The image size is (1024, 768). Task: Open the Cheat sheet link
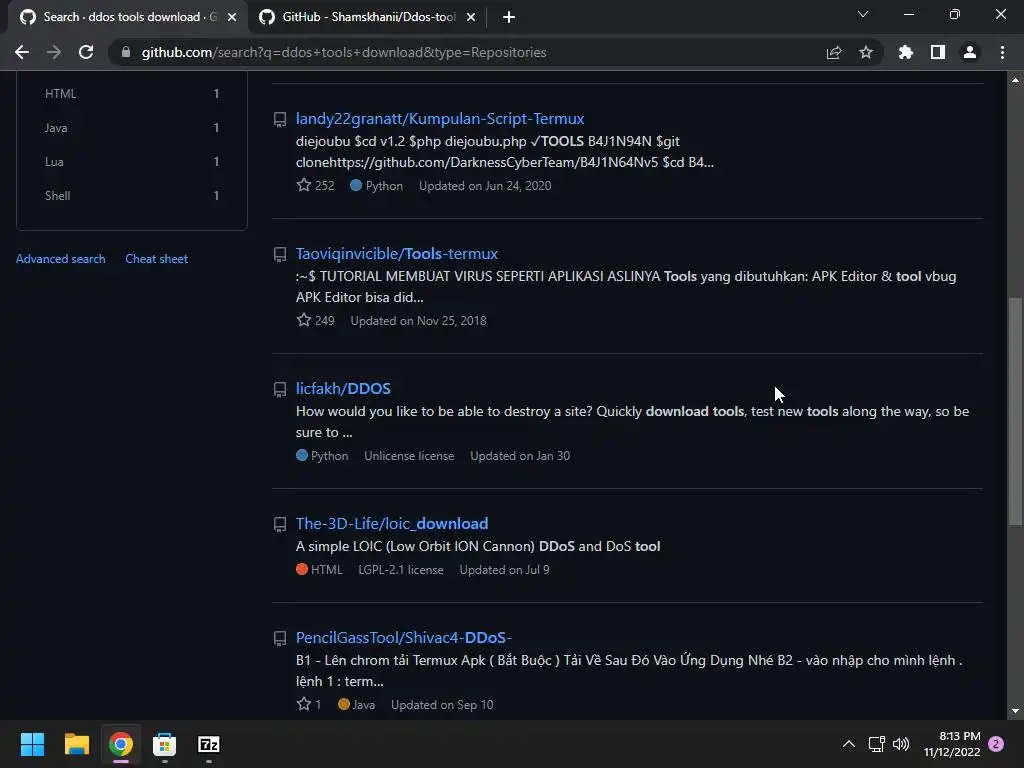pyautogui.click(x=157, y=259)
